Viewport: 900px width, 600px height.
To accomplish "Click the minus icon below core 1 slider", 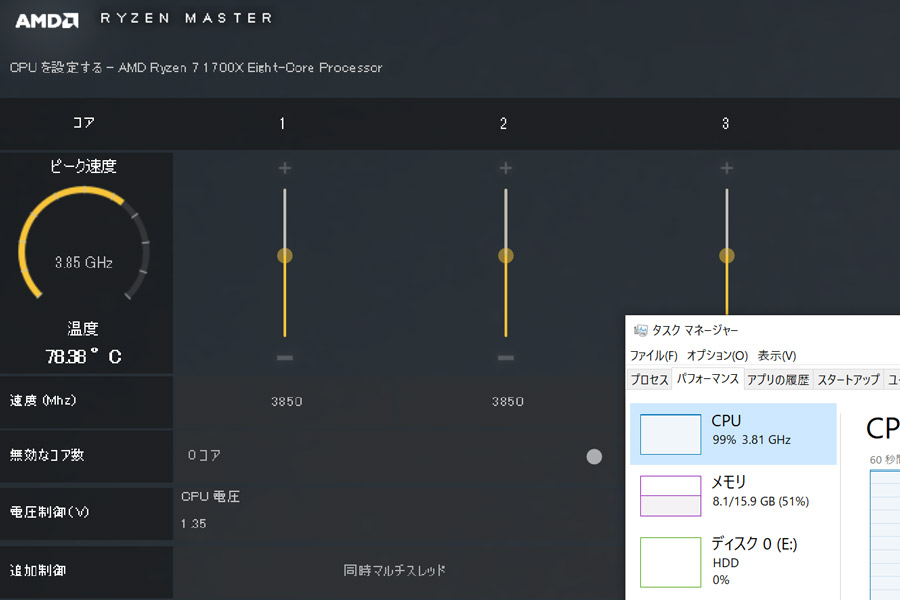I will click(x=285, y=358).
